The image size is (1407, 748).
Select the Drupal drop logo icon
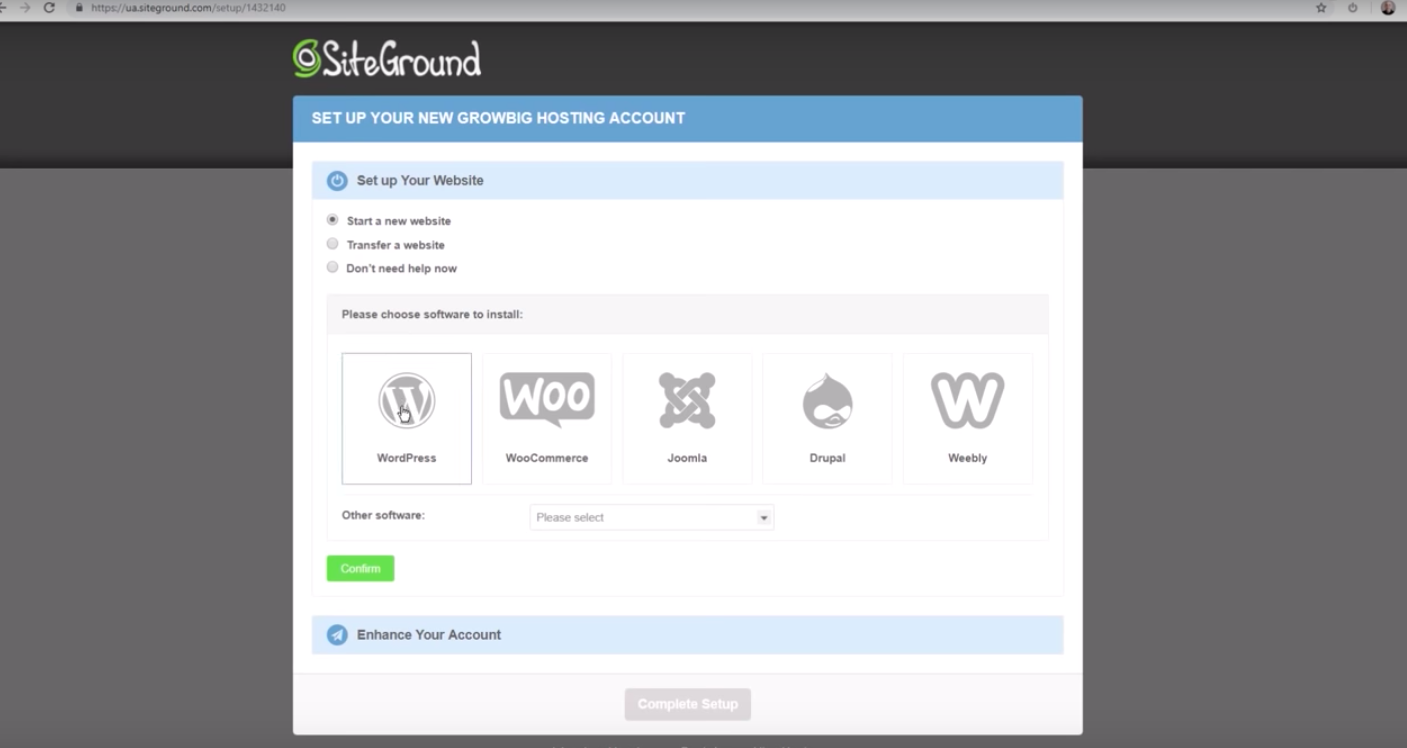[x=827, y=401]
